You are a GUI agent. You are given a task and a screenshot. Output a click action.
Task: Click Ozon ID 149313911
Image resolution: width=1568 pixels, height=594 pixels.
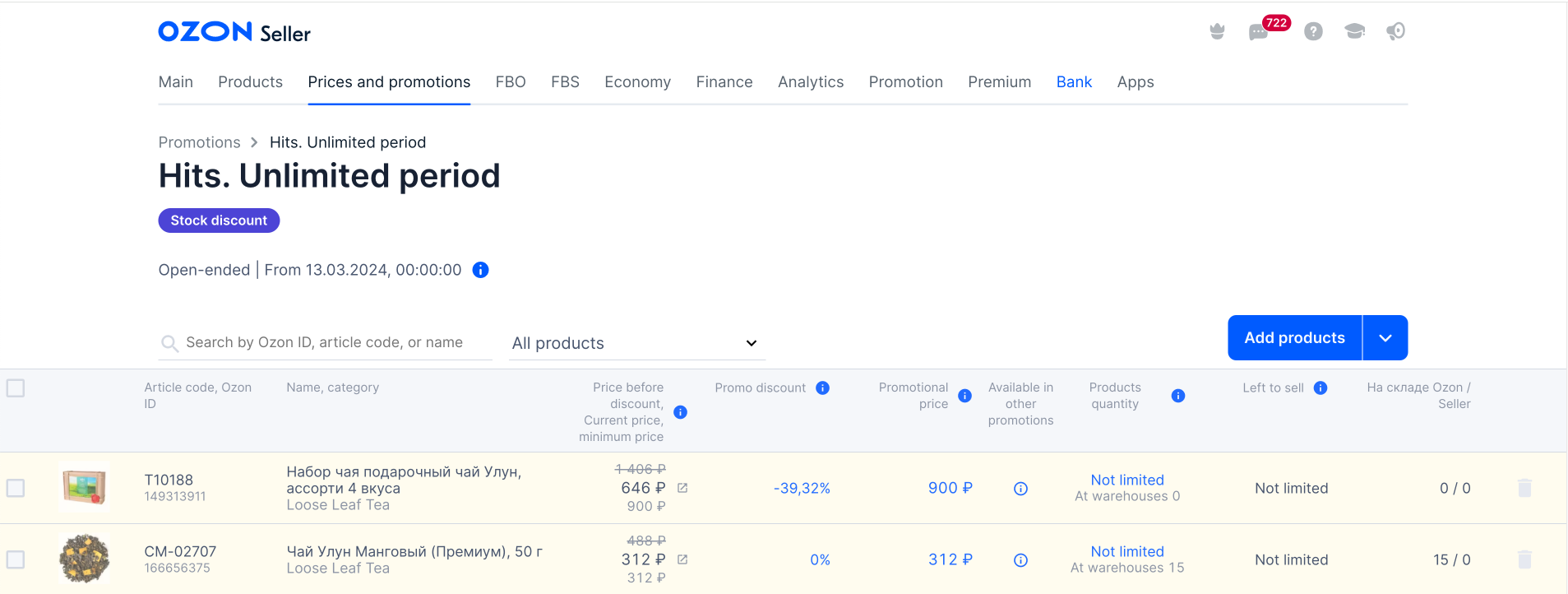(x=175, y=496)
